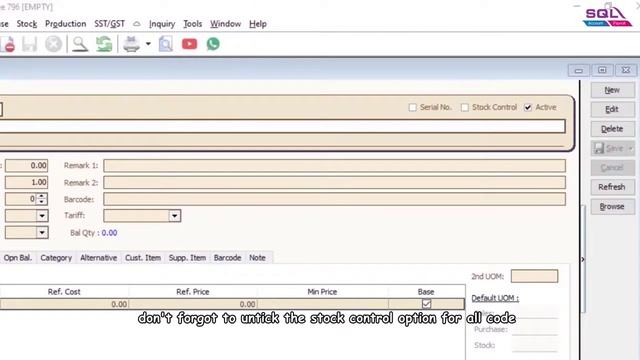
Task: Switch to the Category tab
Action: tap(56, 258)
